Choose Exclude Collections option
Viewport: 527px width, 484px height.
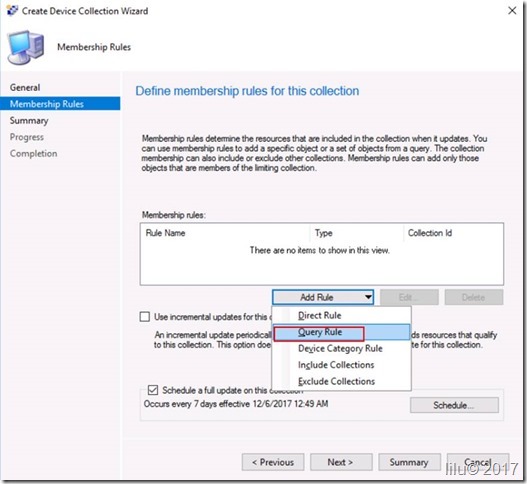click(x=341, y=381)
